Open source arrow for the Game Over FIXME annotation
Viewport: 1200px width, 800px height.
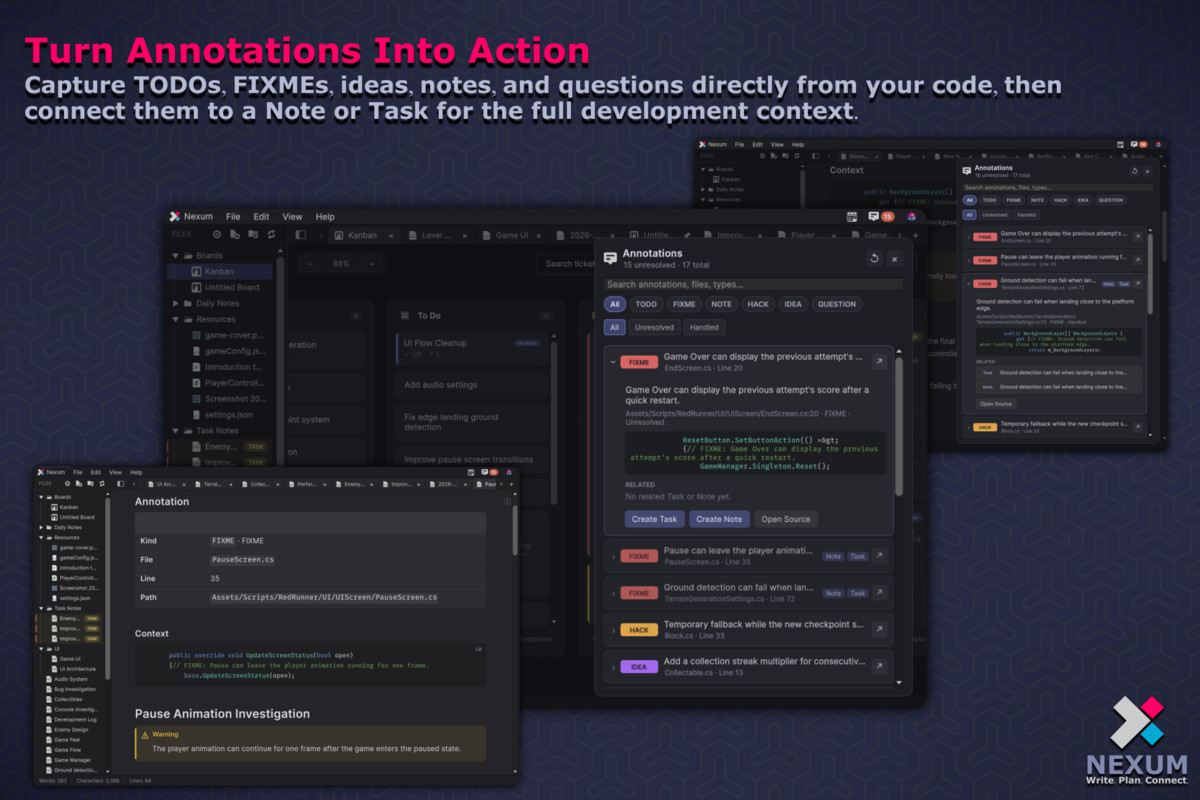[879, 361]
